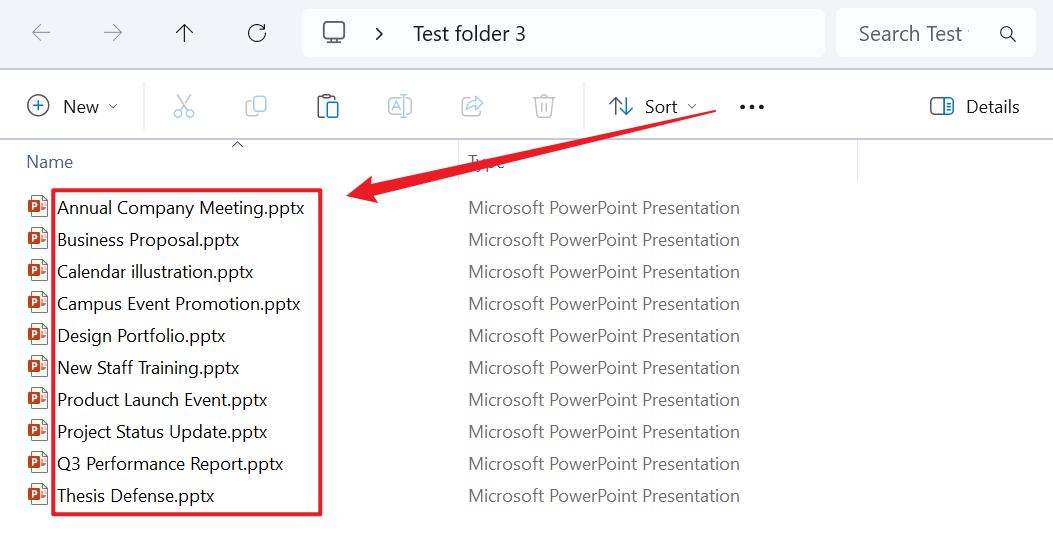Image resolution: width=1053 pixels, height=534 pixels.
Task: Click the Delete trash can icon
Action: (543, 106)
